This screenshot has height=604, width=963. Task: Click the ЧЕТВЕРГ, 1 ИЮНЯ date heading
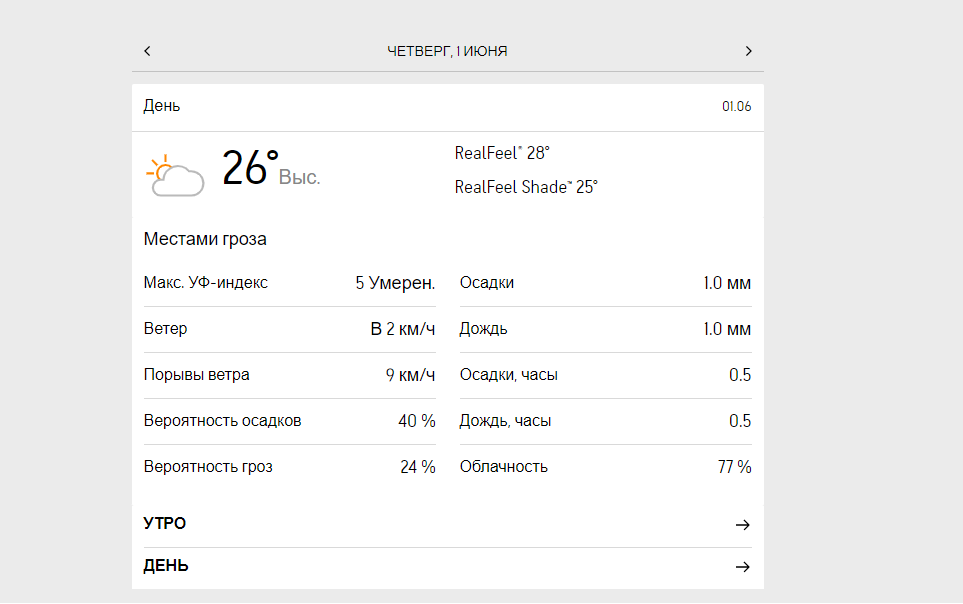(447, 51)
